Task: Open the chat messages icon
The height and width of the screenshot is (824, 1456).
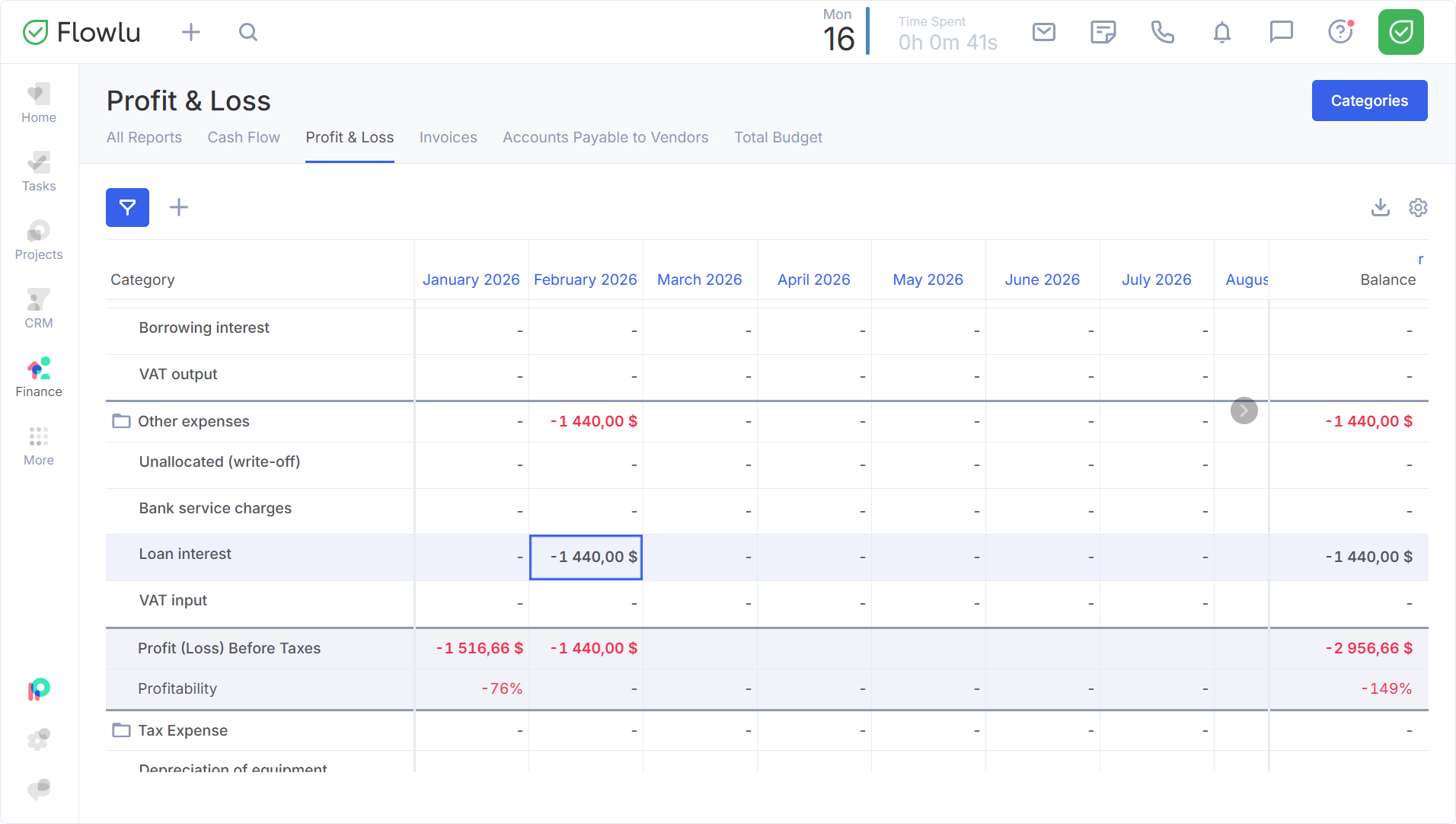Action: pyautogui.click(x=1281, y=32)
